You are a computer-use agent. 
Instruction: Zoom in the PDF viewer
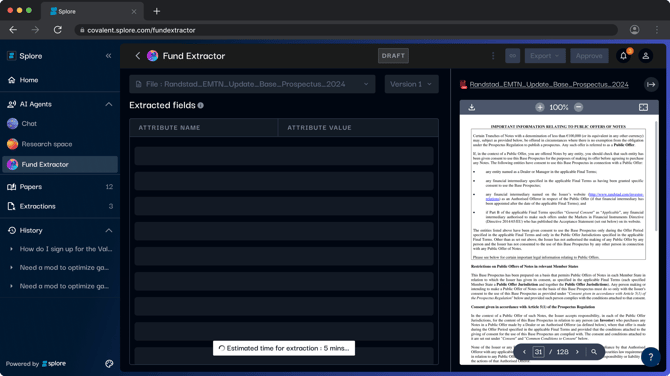pyautogui.click(x=540, y=107)
